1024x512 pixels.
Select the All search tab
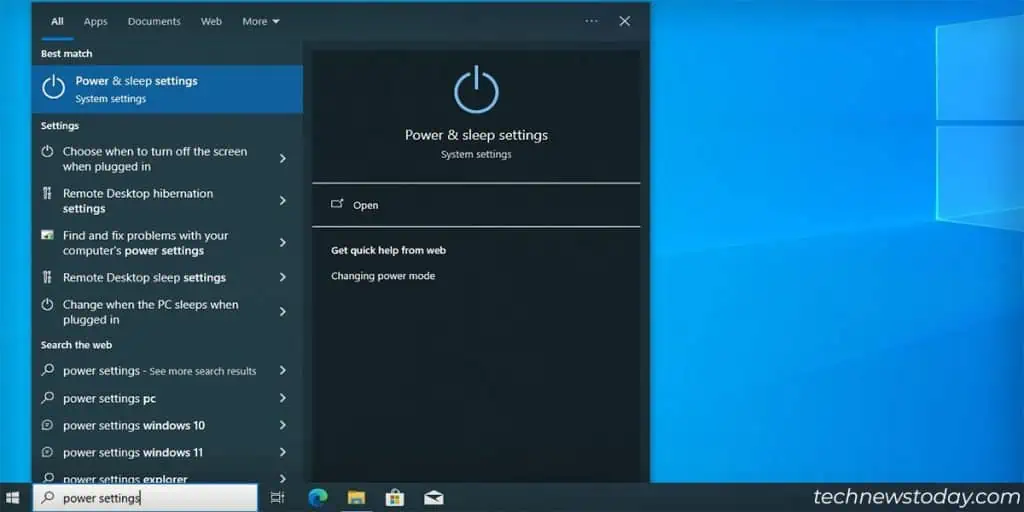coord(57,22)
